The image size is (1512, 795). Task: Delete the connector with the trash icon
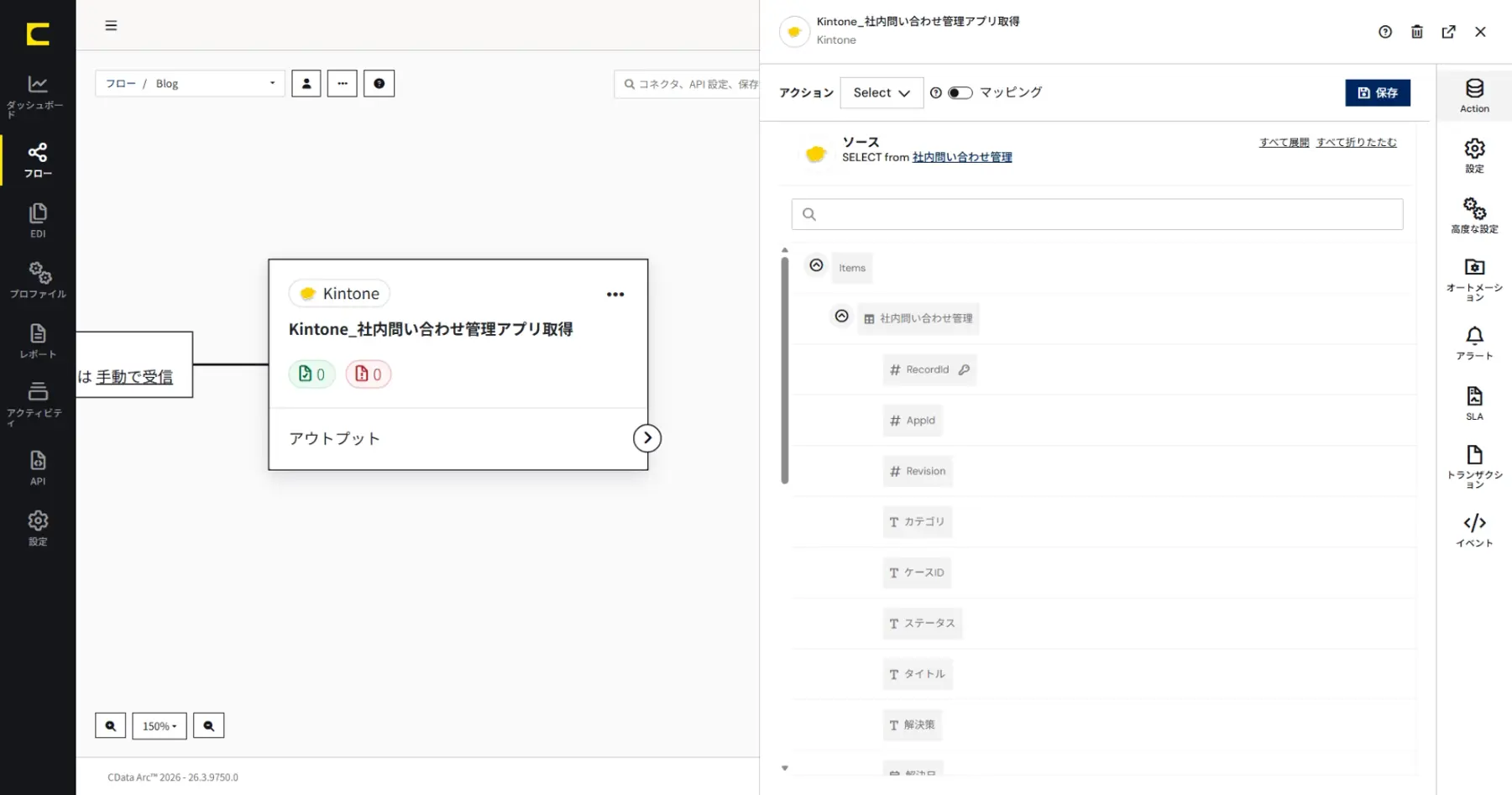[1417, 32]
